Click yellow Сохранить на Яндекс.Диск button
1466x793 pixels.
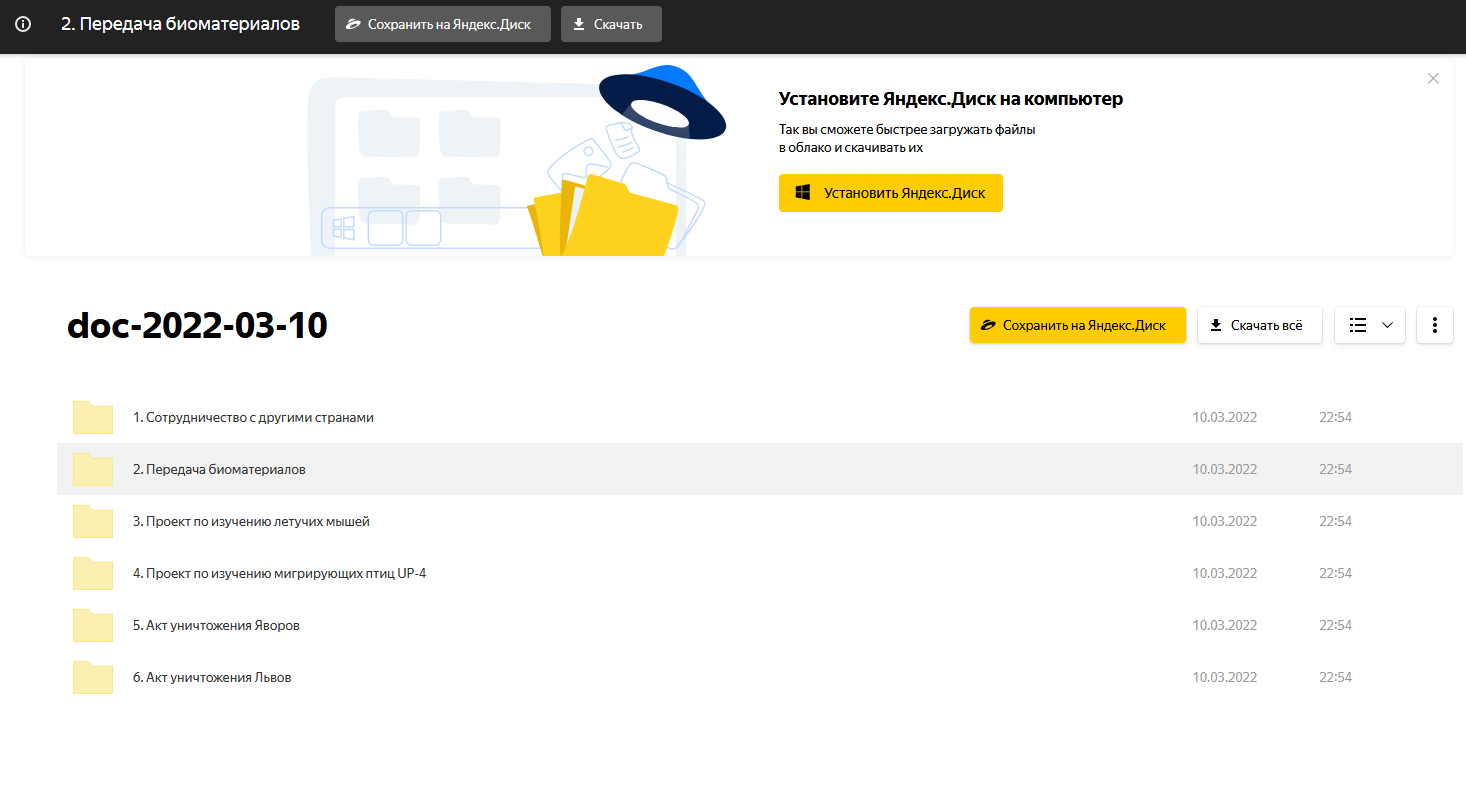click(x=1078, y=325)
